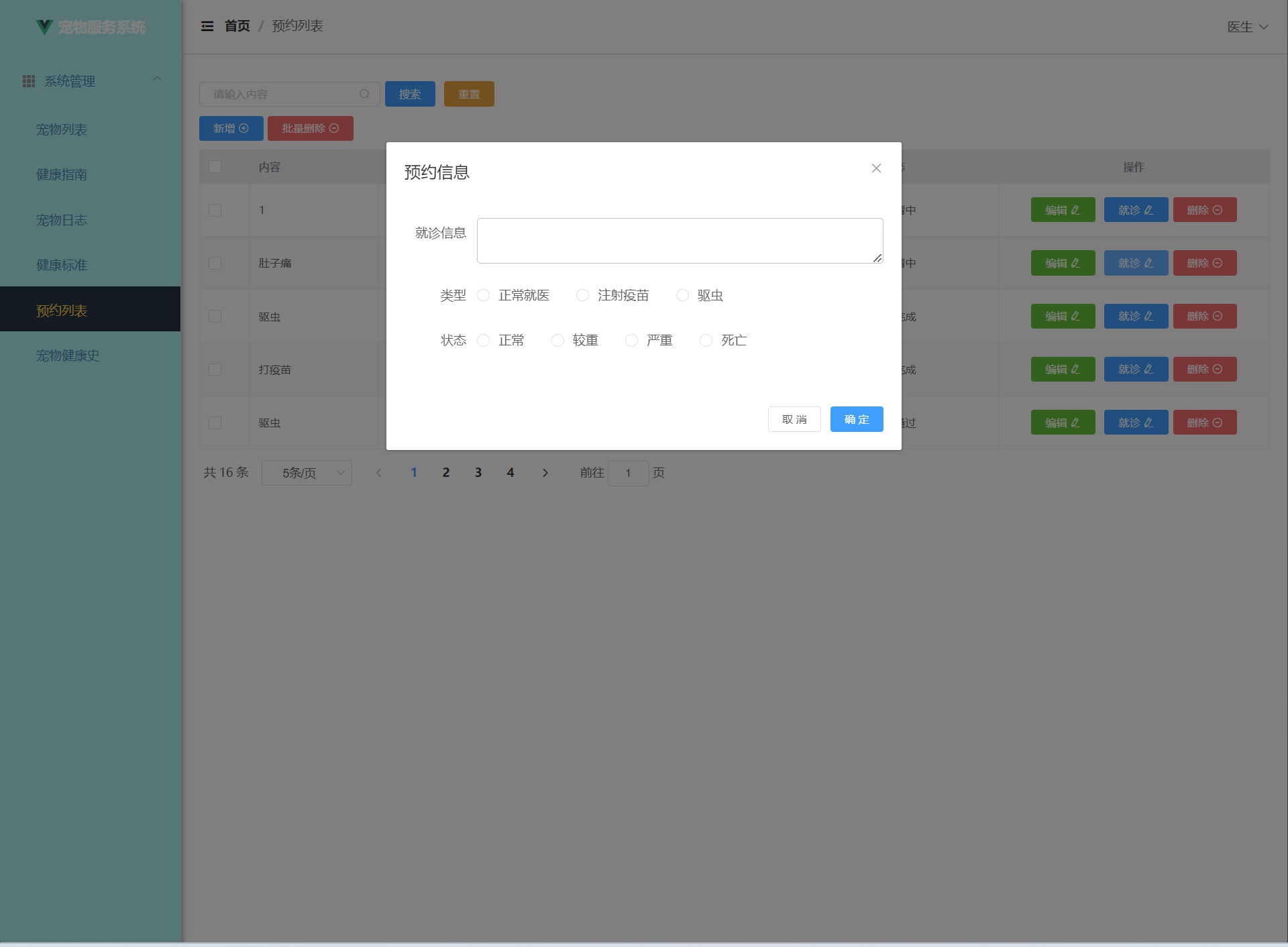The height and width of the screenshot is (947, 1288).
Task: Open the 5条/页 page size dropdown
Action: pos(307,473)
